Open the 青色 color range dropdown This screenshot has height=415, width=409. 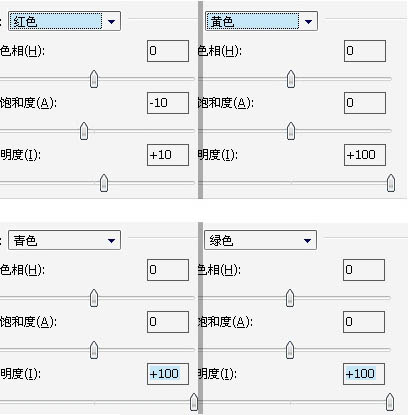(x=64, y=240)
